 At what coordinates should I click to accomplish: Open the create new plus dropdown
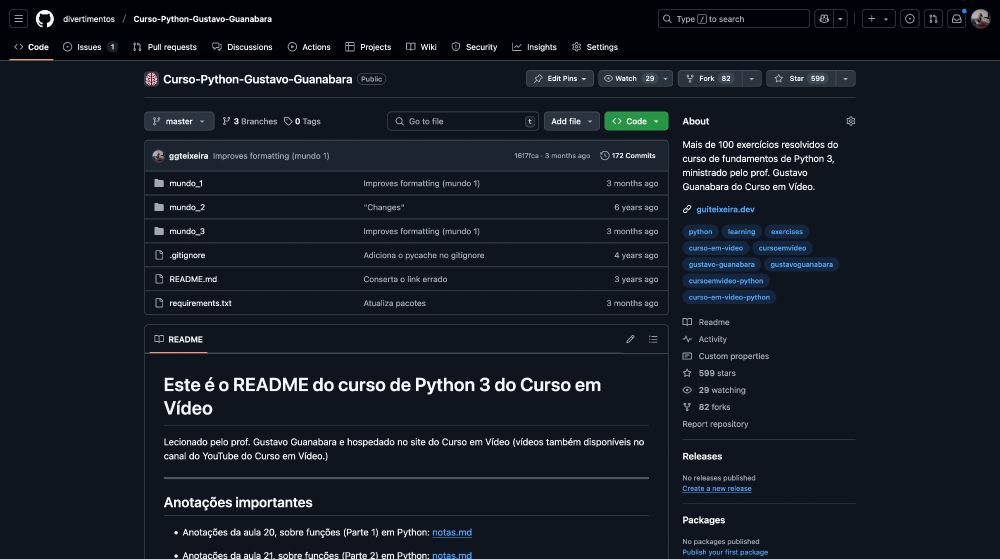coord(878,19)
